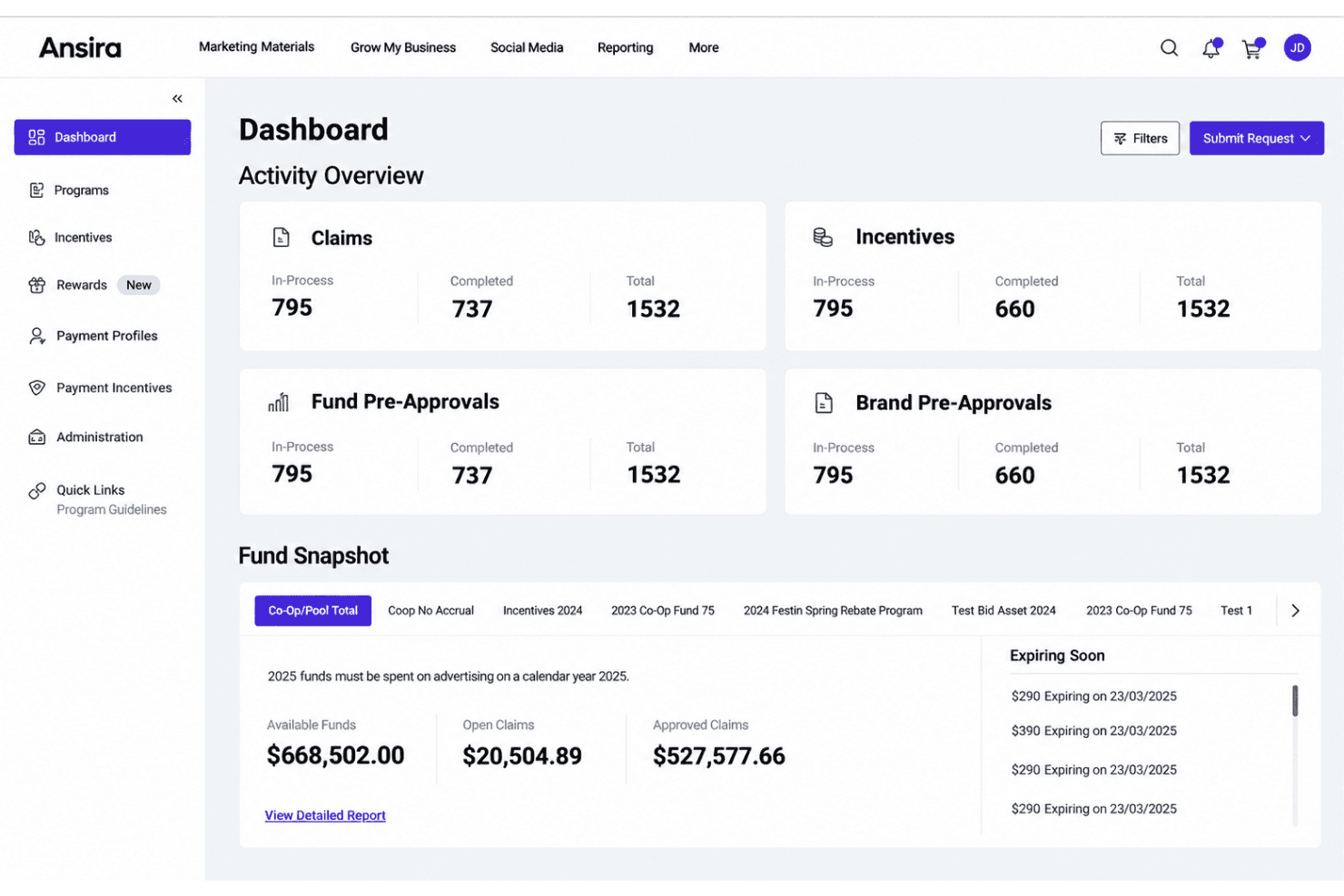Open the Social Media menu
1344x896 pixels.
coord(527,47)
